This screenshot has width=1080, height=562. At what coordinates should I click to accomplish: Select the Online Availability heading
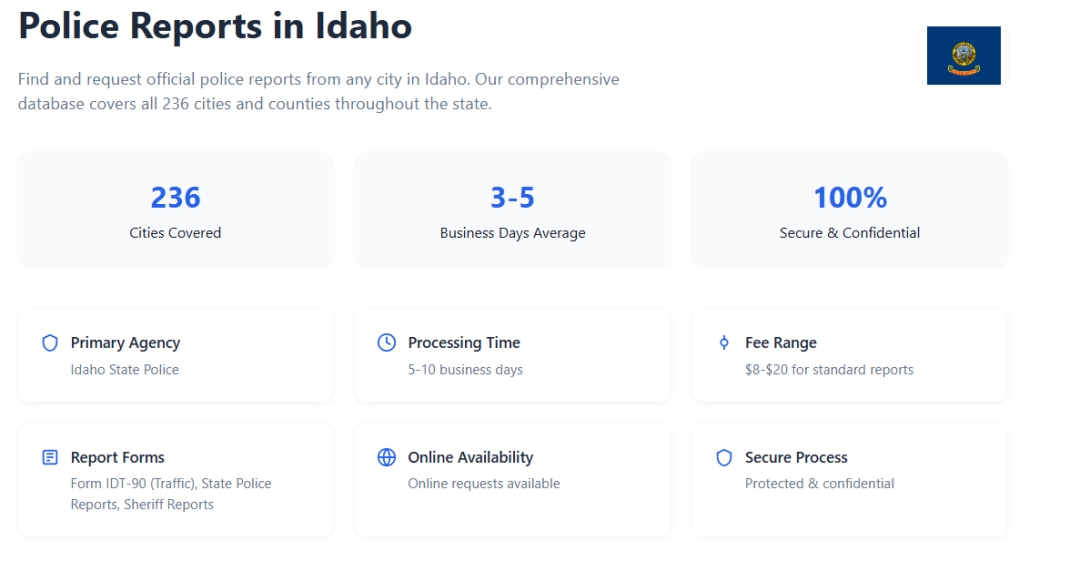click(x=470, y=458)
